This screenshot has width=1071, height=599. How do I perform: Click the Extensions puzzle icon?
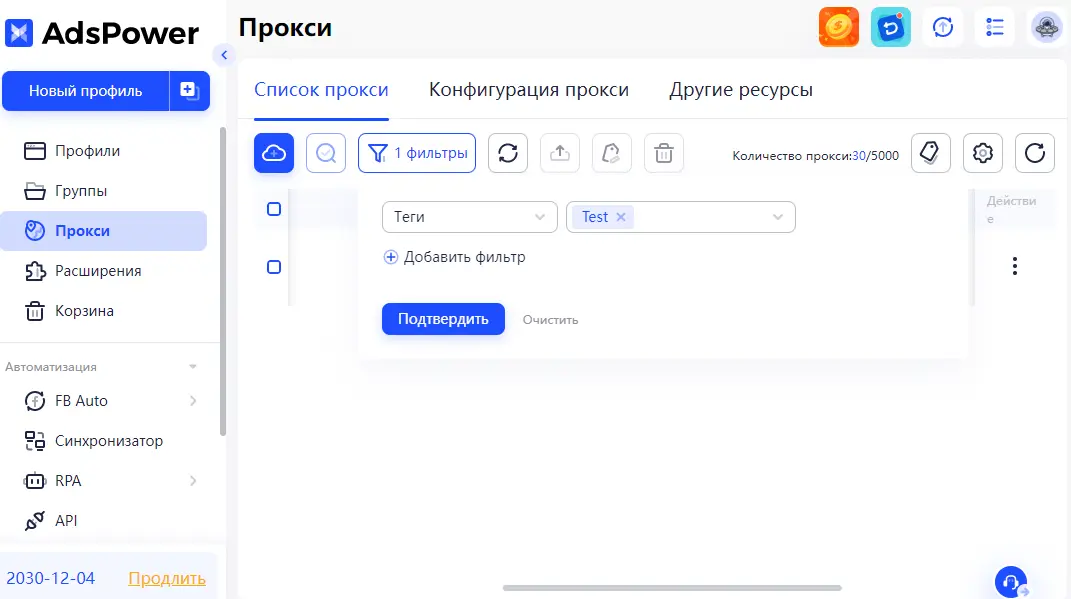tap(35, 271)
